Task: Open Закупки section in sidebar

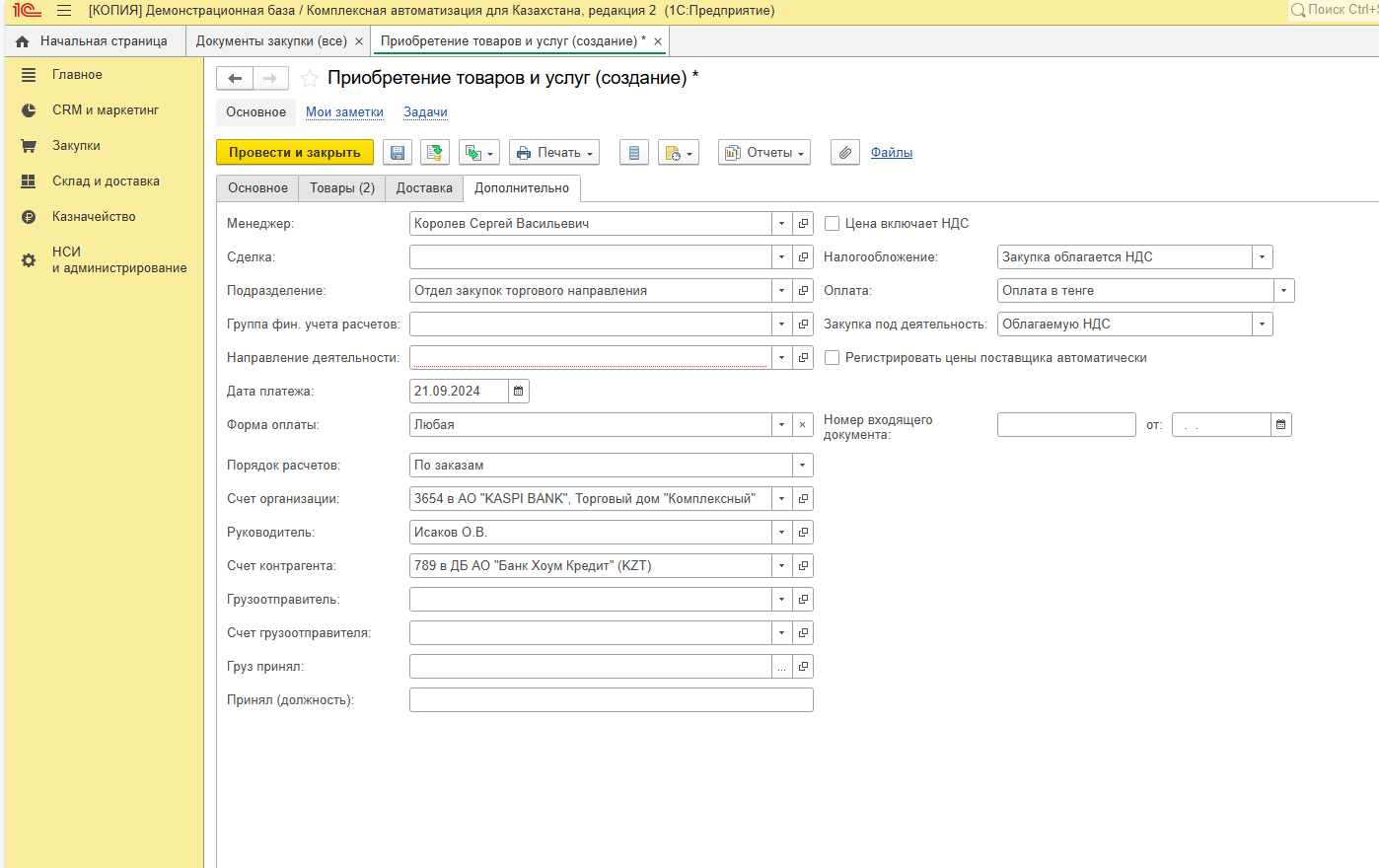Action: click(76, 146)
